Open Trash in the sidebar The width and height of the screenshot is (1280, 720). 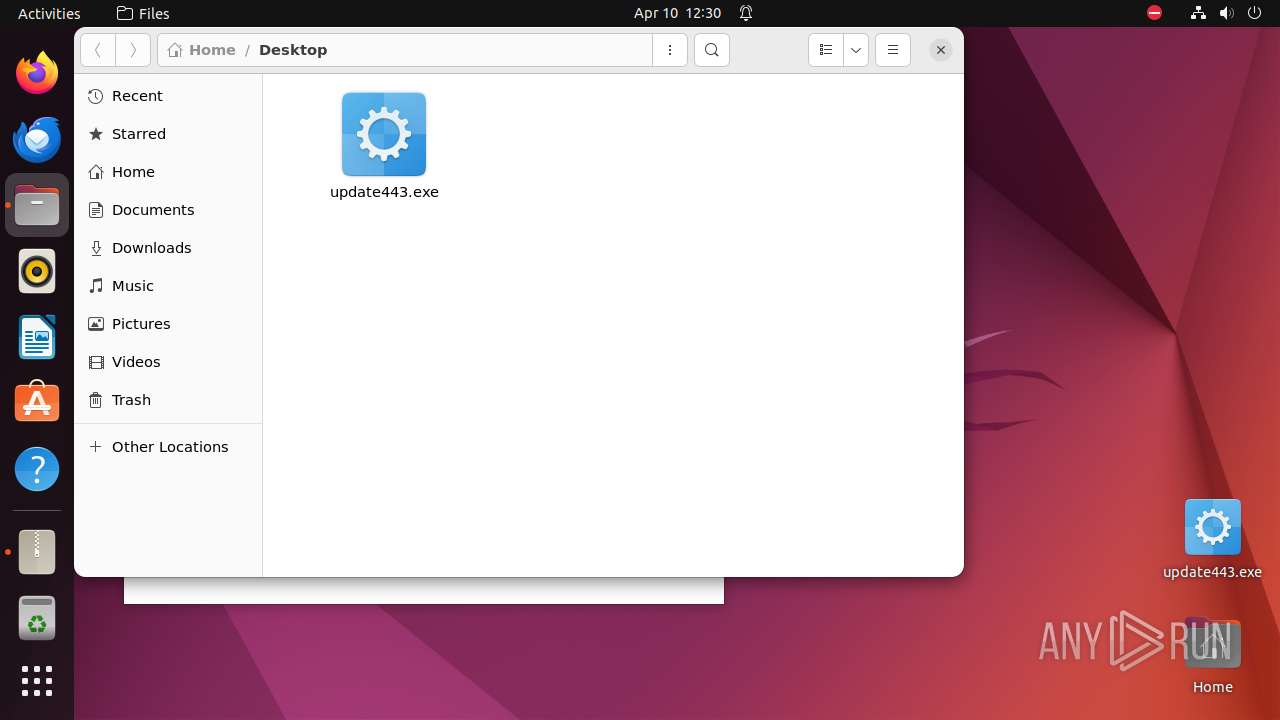coord(168,400)
